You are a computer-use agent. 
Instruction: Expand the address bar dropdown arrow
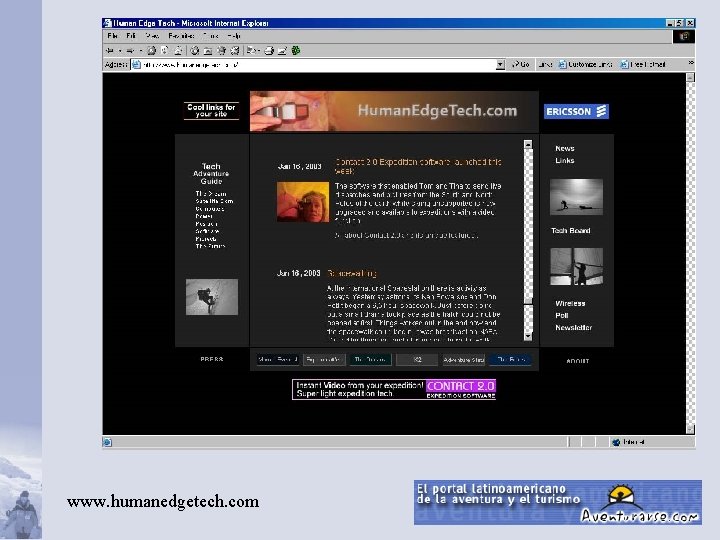pyautogui.click(x=500, y=65)
